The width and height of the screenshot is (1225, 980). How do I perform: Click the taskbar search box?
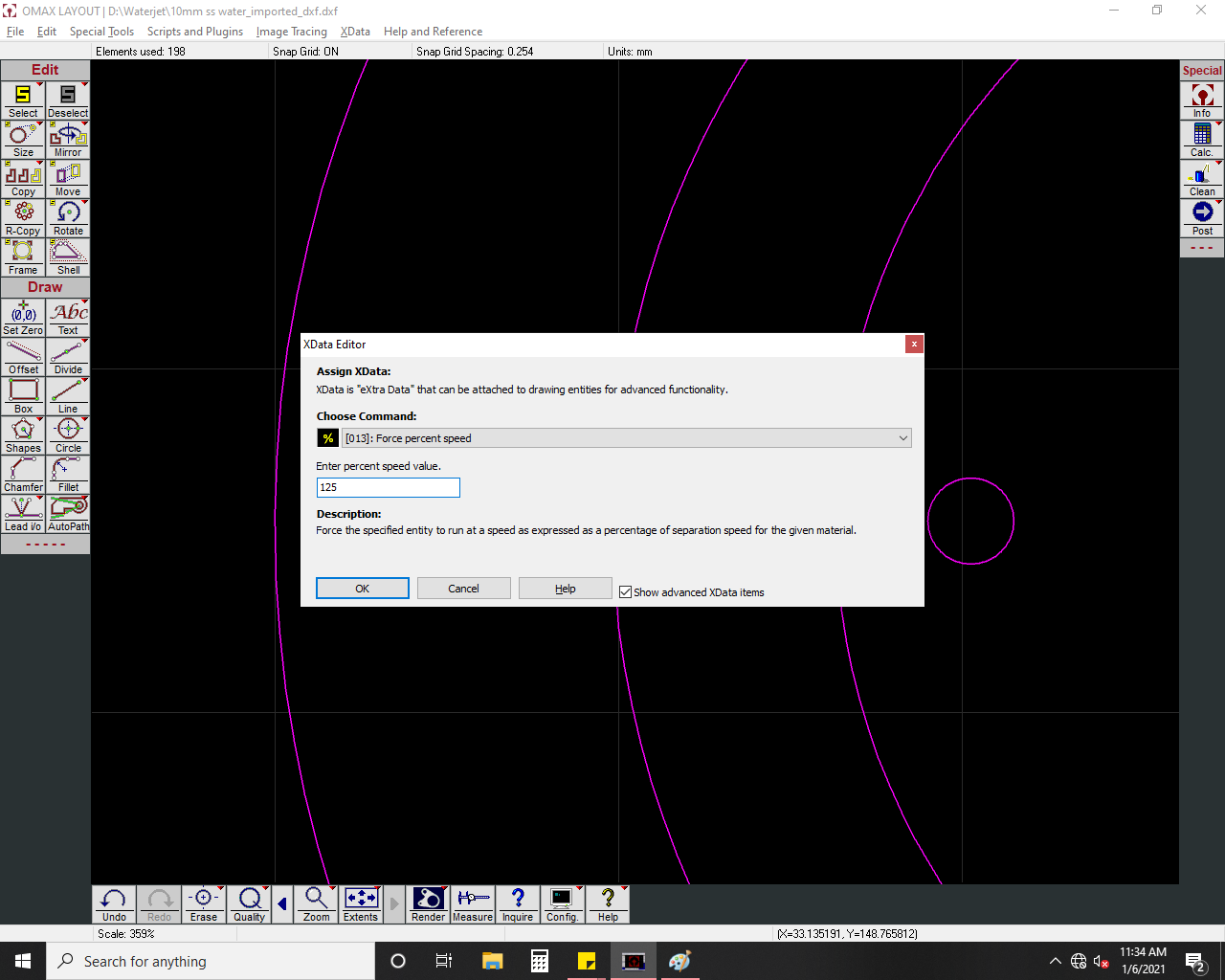pos(211,961)
